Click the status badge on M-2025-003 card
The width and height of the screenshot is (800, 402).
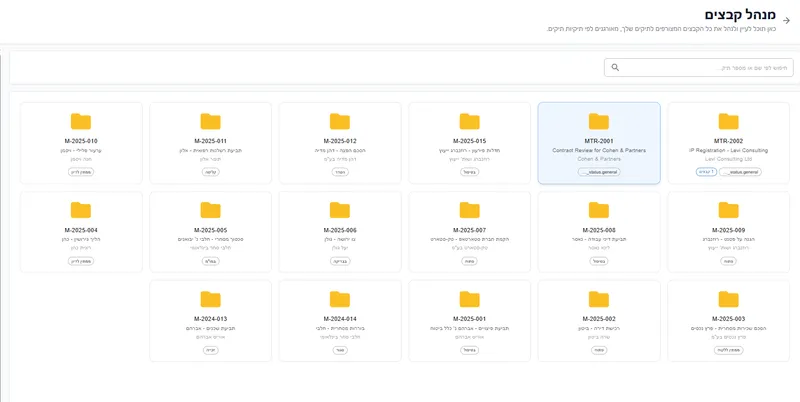click(x=728, y=350)
